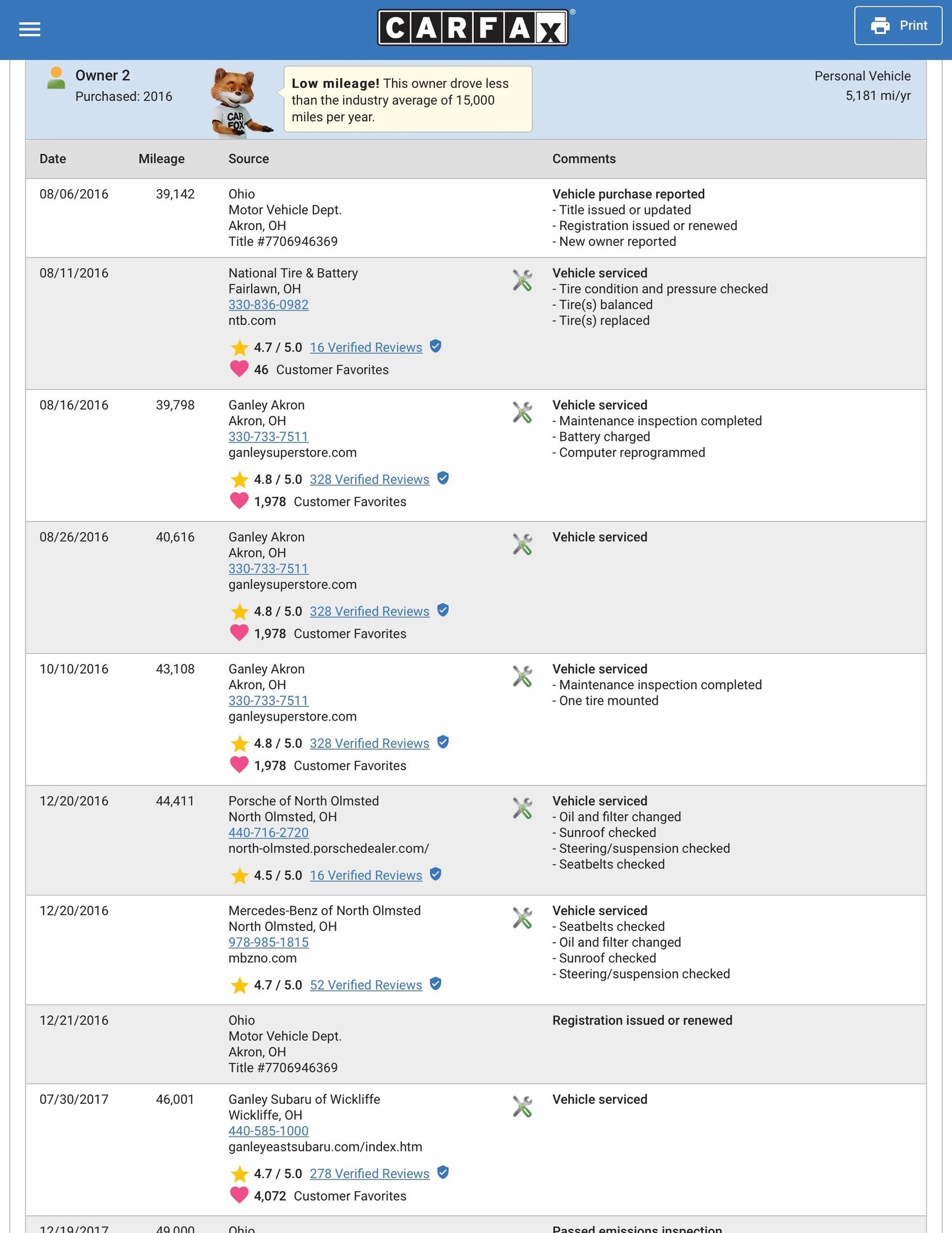The image size is (952, 1233).
Task: Click wrench icon for National Tire service
Action: [x=522, y=280]
